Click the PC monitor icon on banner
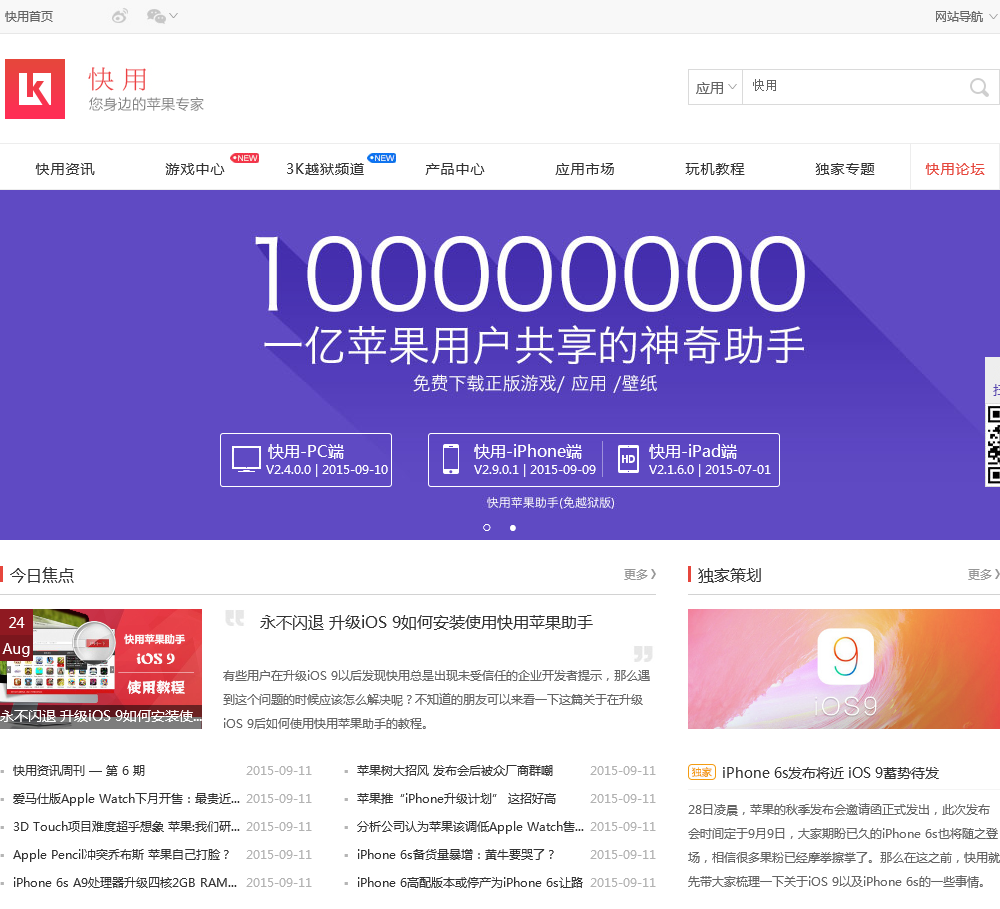Viewport: 1000px width, 909px height. (246, 459)
